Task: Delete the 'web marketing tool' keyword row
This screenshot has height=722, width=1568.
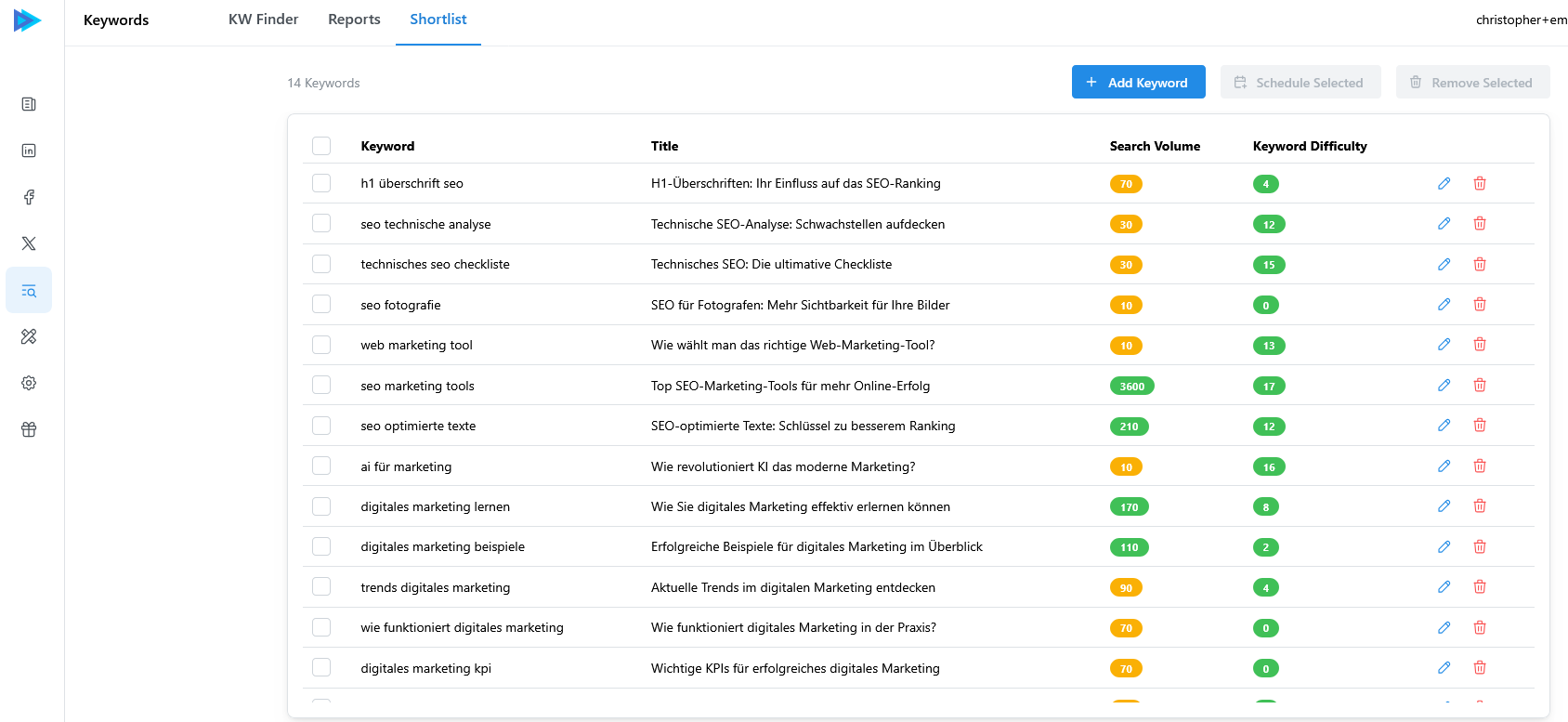Action: point(1480,345)
